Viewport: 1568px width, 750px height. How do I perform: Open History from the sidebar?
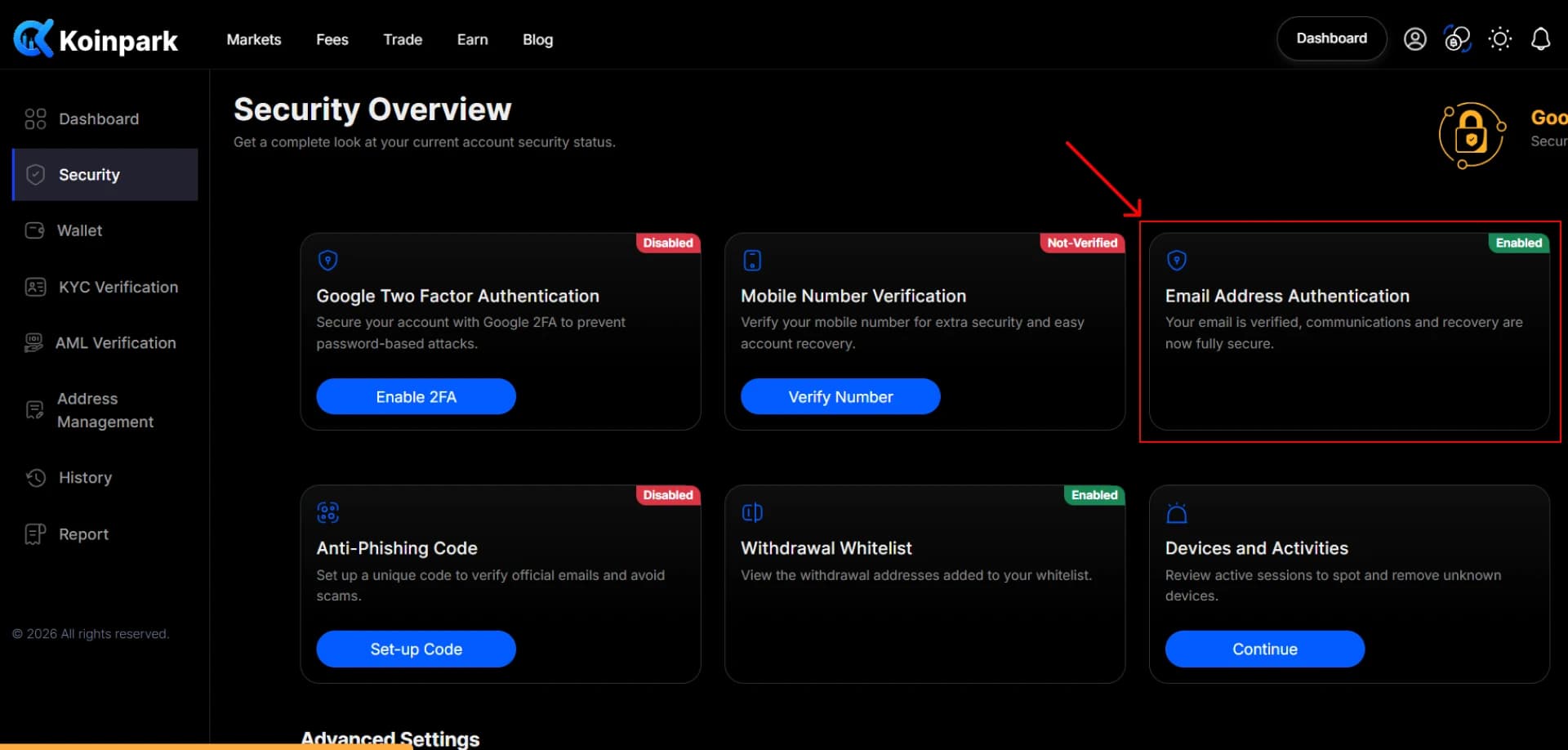[105, 477]
